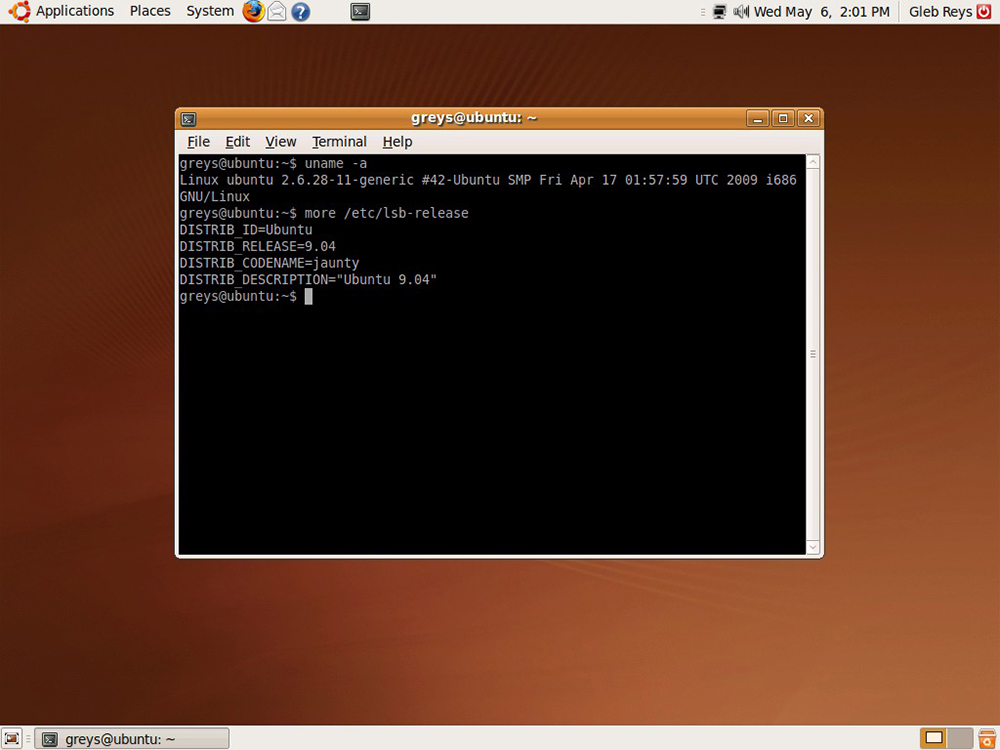Open the Places menu
Viewport: 1000px width, 750px height.
(150, 12)
